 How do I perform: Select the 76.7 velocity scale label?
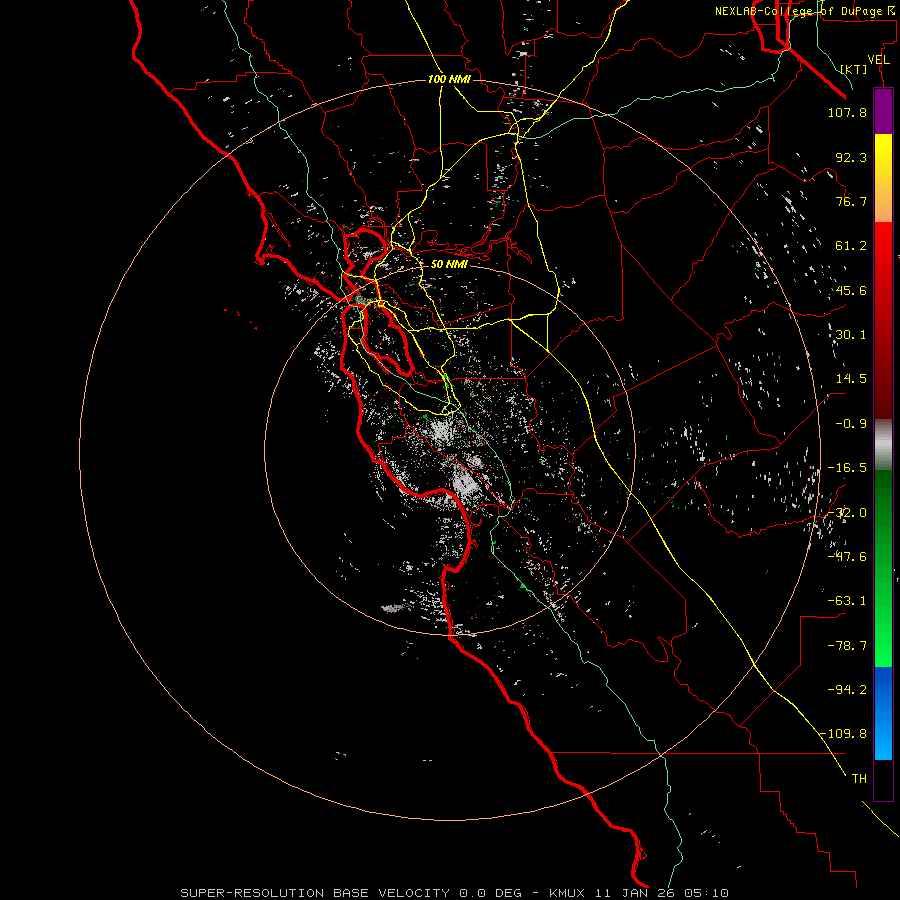851,201
